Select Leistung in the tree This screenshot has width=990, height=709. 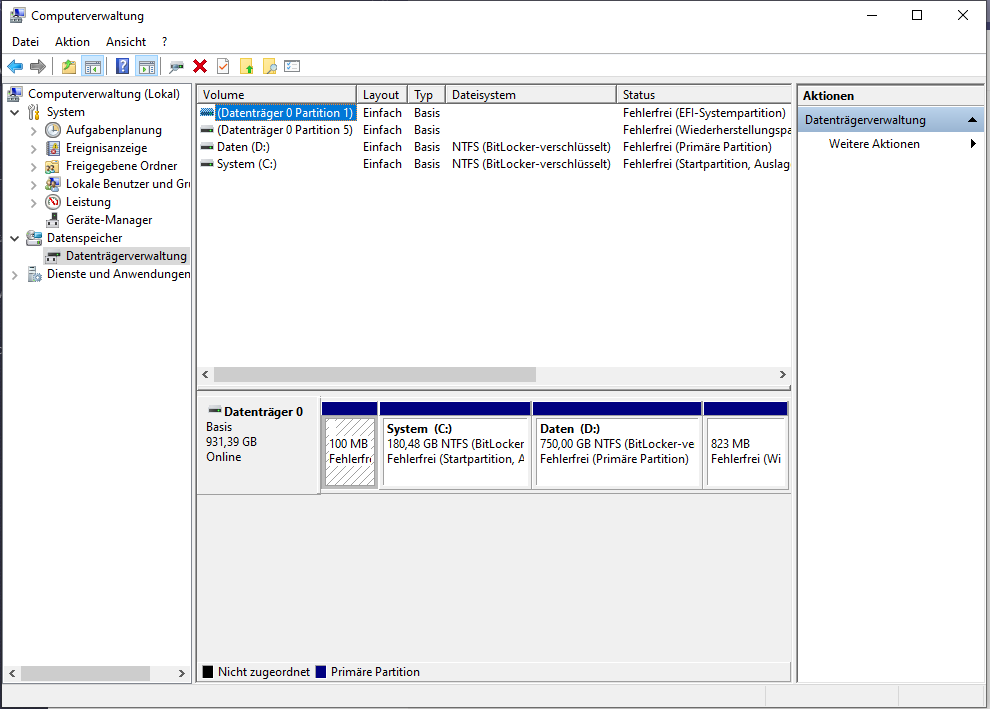pos(88,202)
